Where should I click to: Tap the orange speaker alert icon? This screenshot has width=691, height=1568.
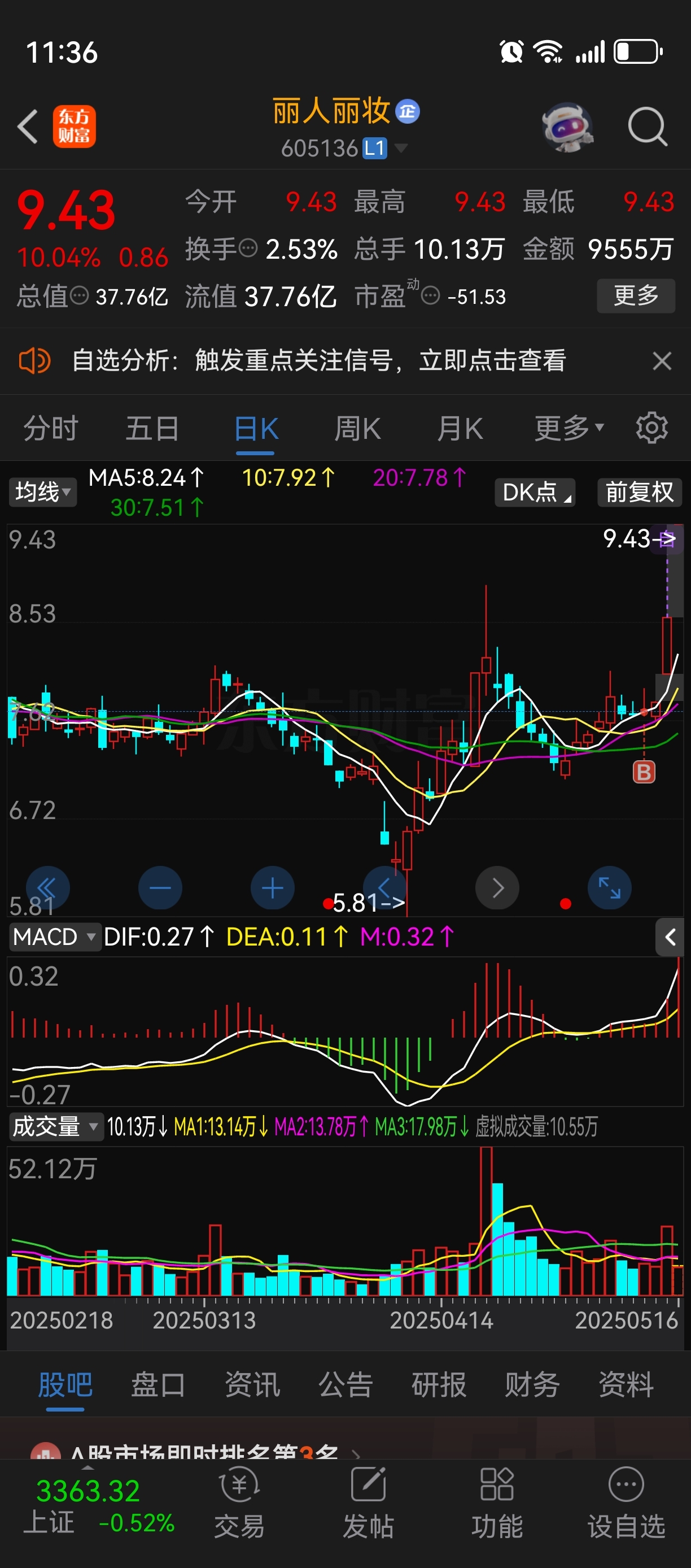point(34,361)
